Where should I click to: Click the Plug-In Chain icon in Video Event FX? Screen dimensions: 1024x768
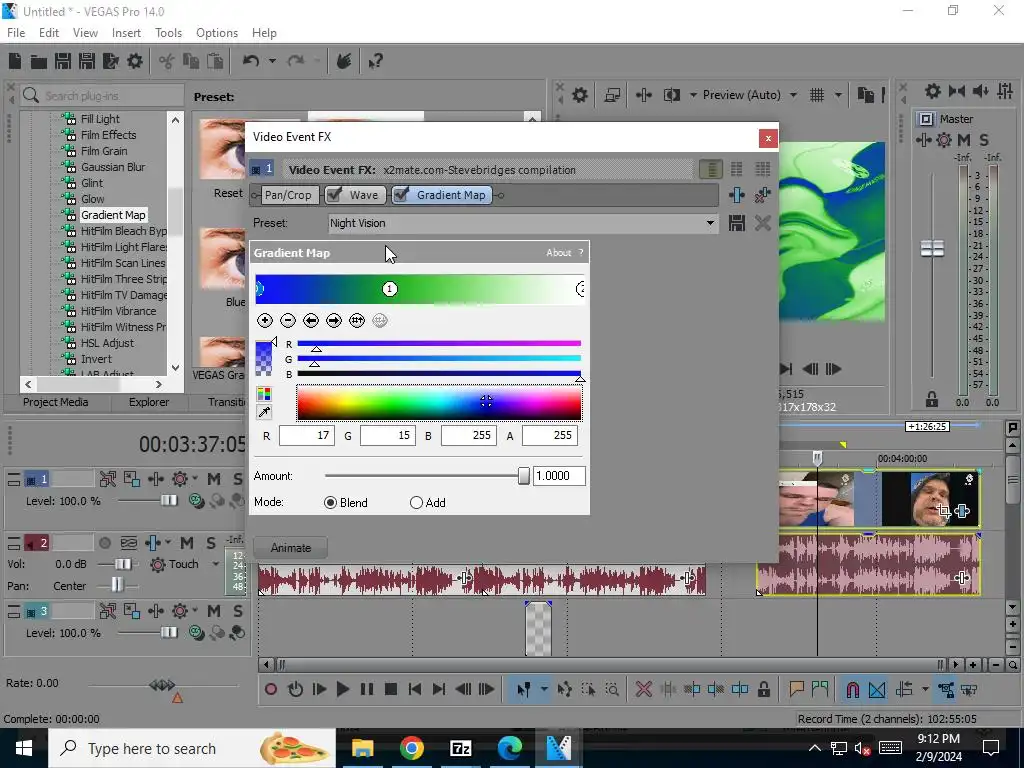(x=737, y=195)
